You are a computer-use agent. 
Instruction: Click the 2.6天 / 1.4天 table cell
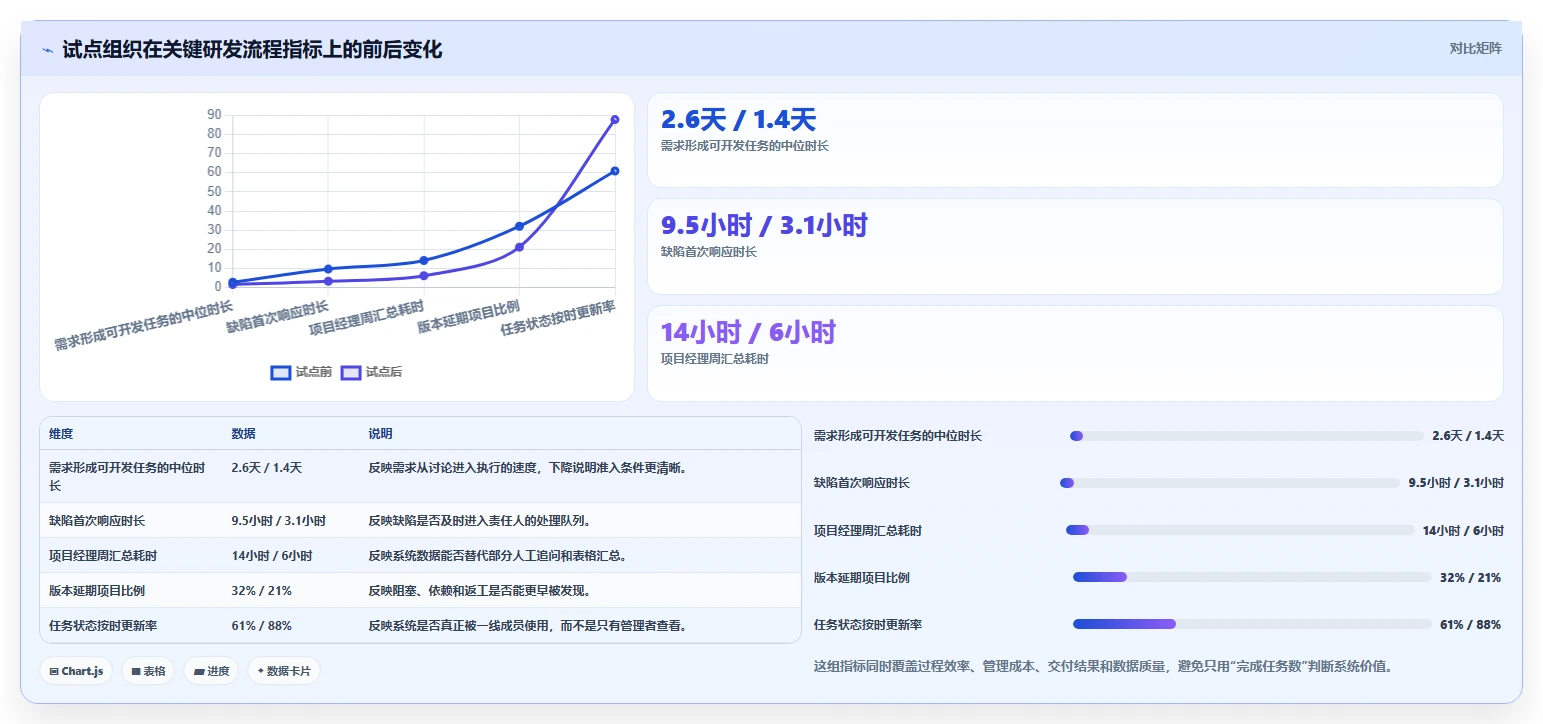(266, 467)
